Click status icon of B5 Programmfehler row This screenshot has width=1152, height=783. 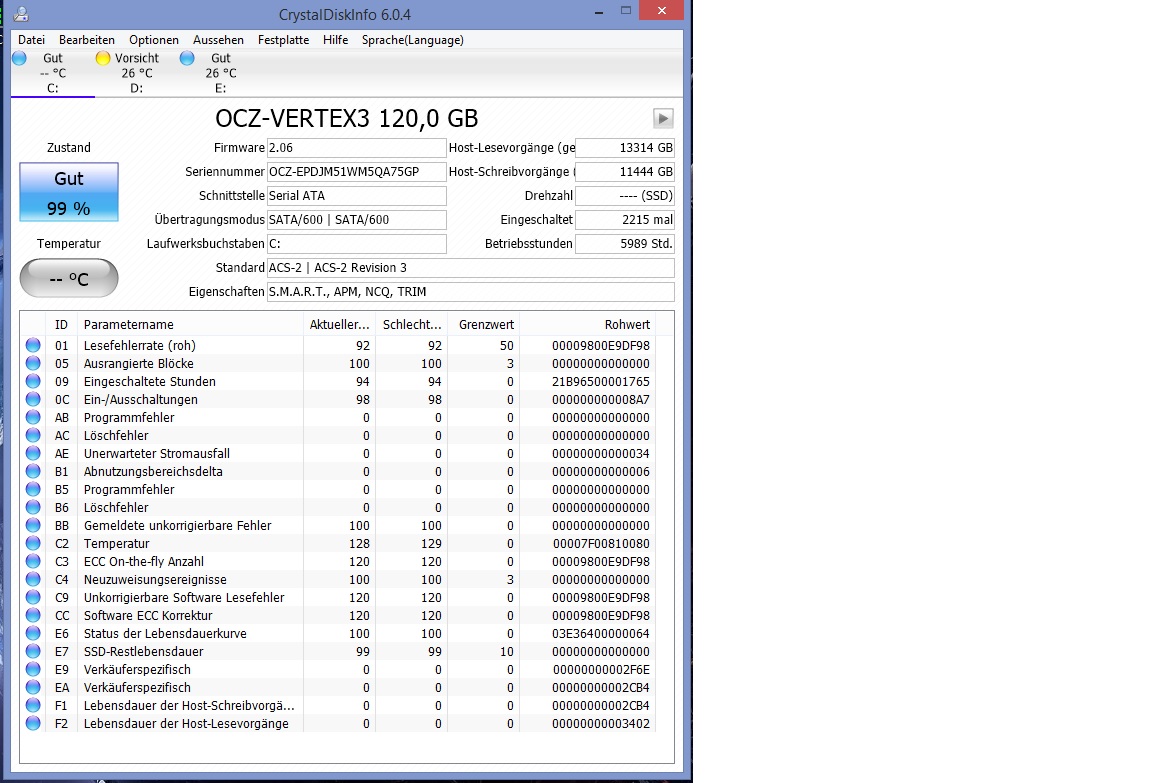[33, 489]
